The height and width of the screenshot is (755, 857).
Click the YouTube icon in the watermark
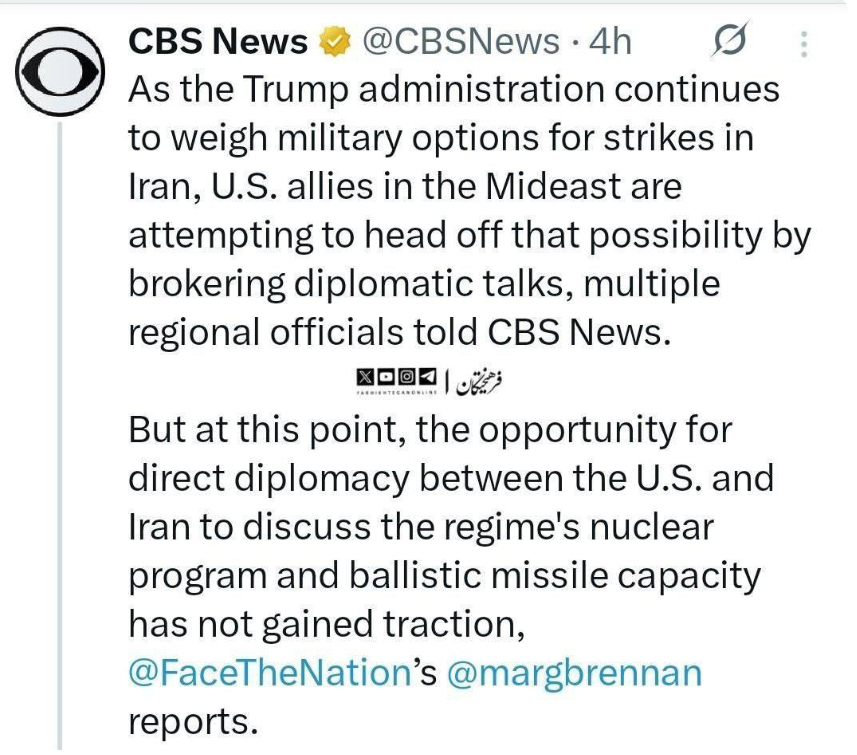tap(386, 376)
